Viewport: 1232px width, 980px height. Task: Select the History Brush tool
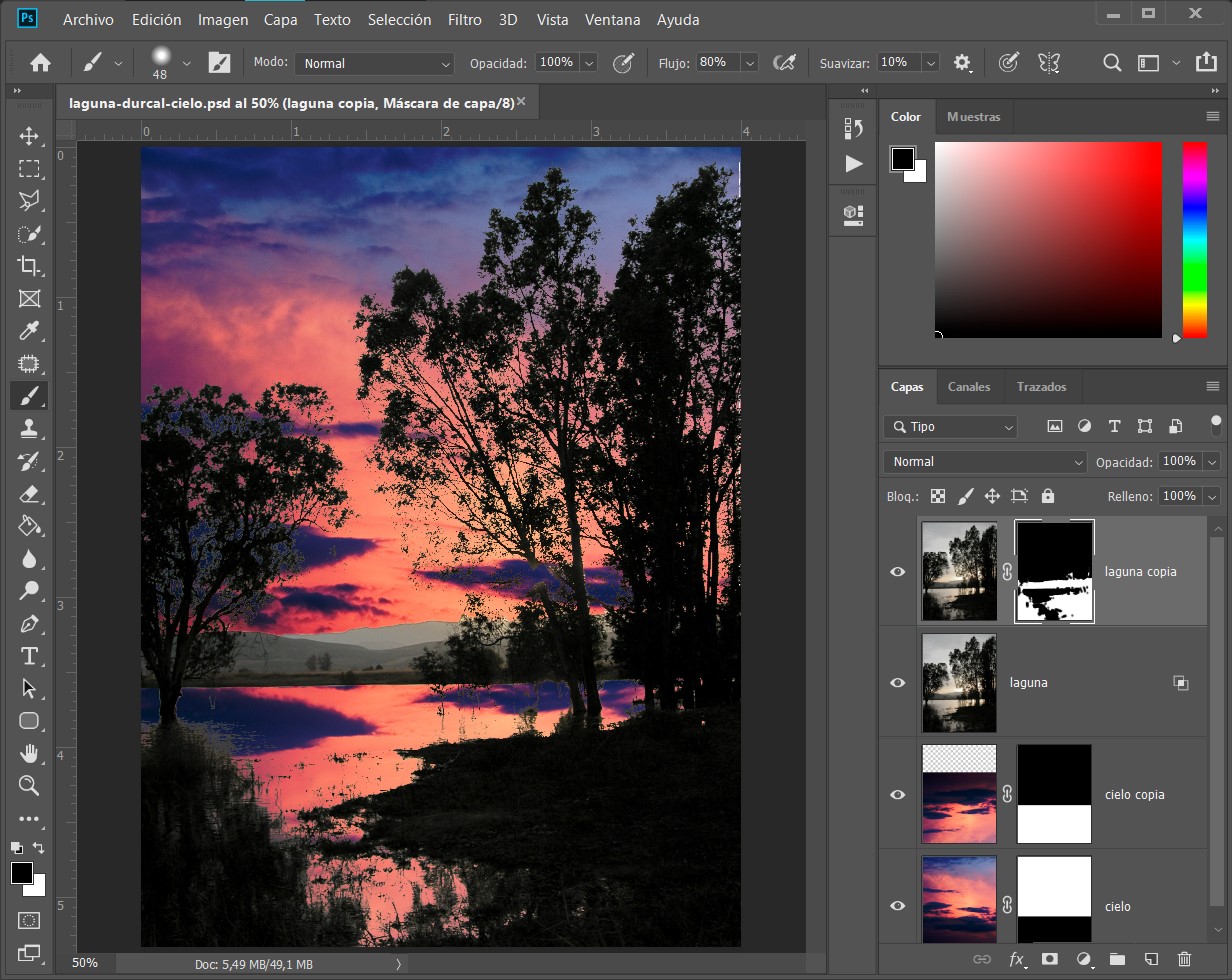[x=29, y=461]
